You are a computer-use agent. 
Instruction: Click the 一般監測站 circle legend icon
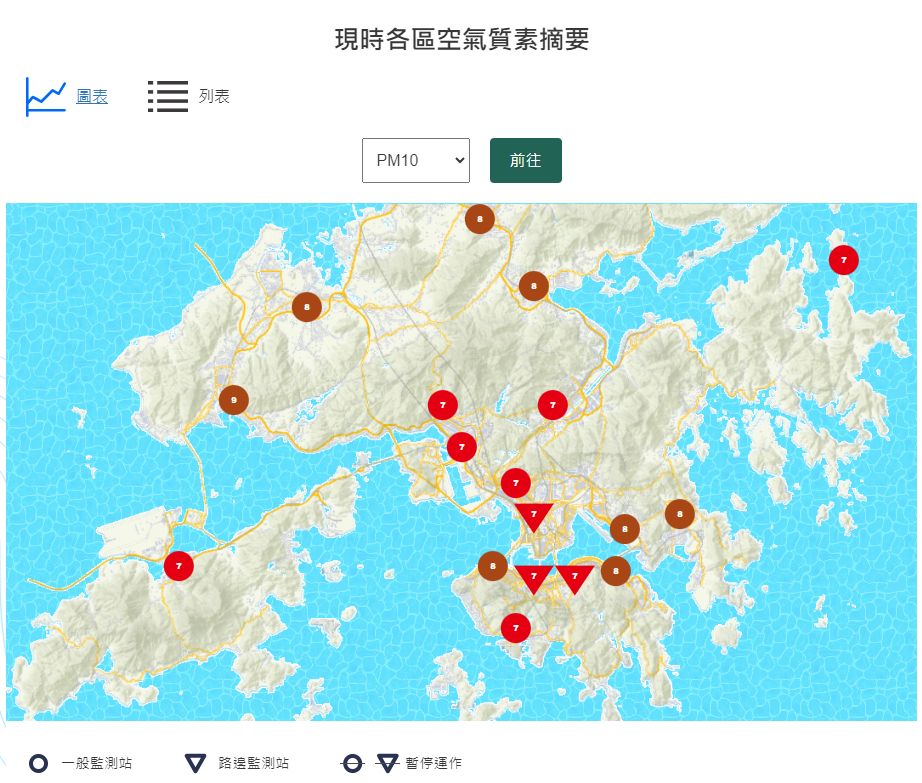(40, 761)
